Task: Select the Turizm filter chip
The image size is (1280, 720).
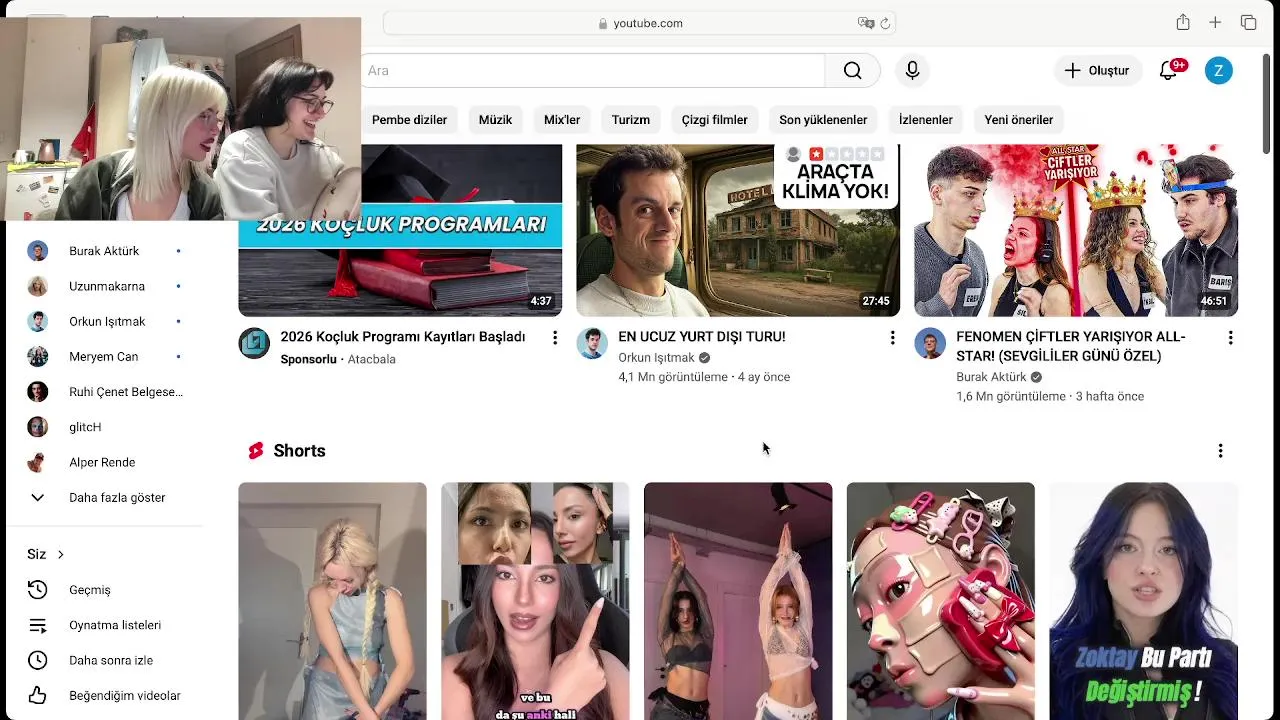Action: point(631,120)
